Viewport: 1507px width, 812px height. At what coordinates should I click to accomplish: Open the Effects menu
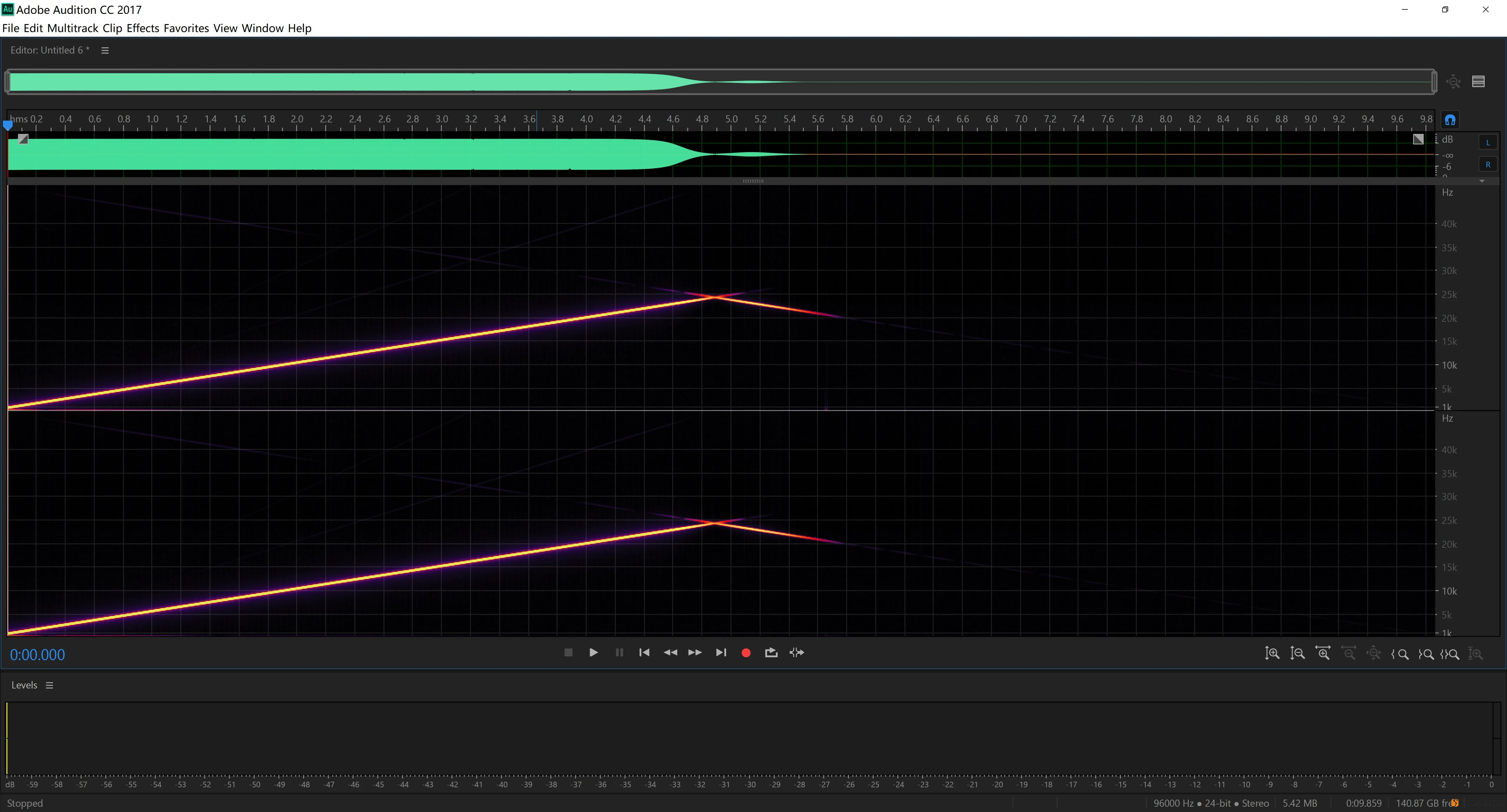(x=143, y=28)
